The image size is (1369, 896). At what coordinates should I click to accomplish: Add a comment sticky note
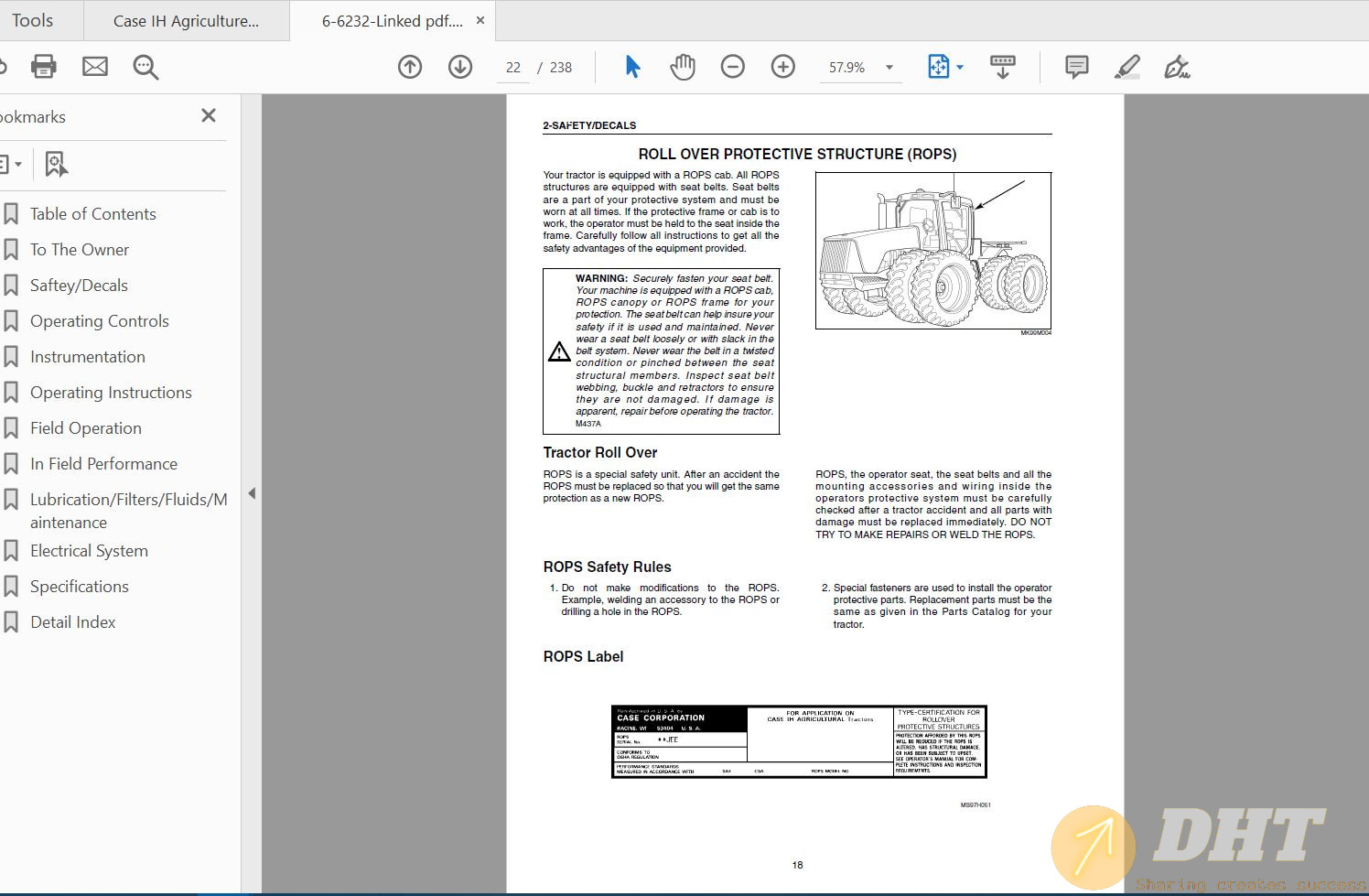pos(1077,67)
